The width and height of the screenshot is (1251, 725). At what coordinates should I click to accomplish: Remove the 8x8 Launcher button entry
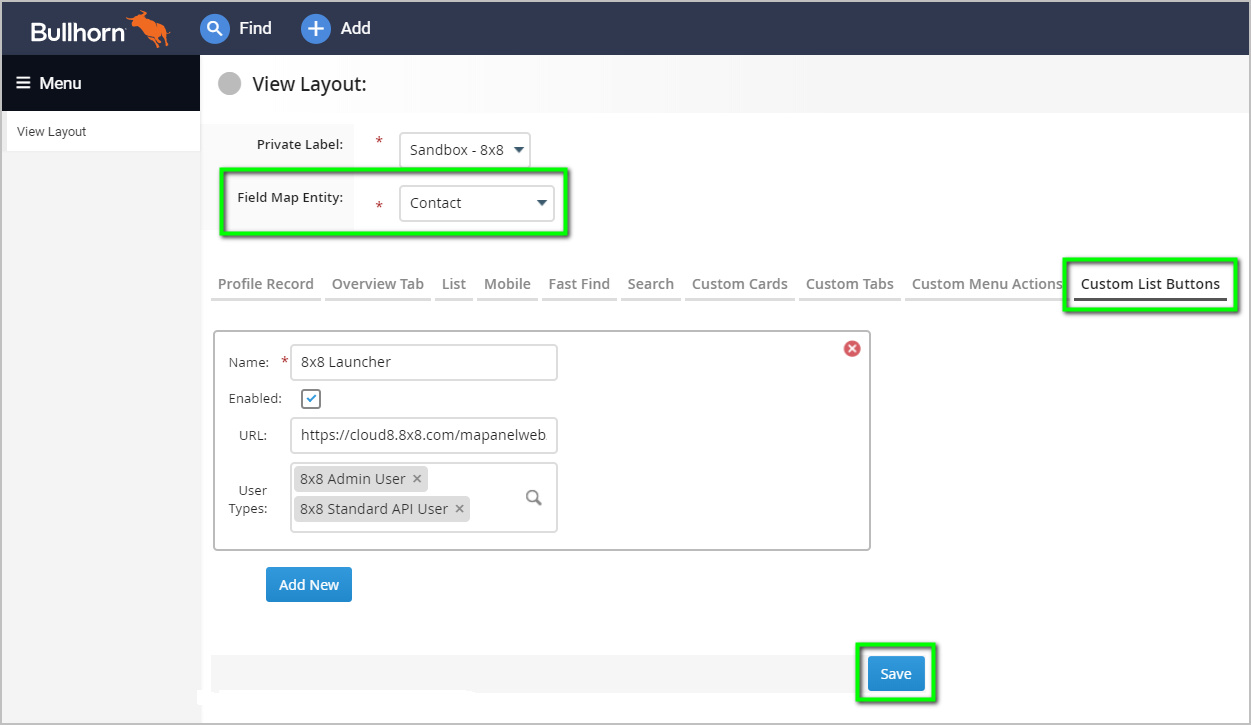(x=852, y=348)
